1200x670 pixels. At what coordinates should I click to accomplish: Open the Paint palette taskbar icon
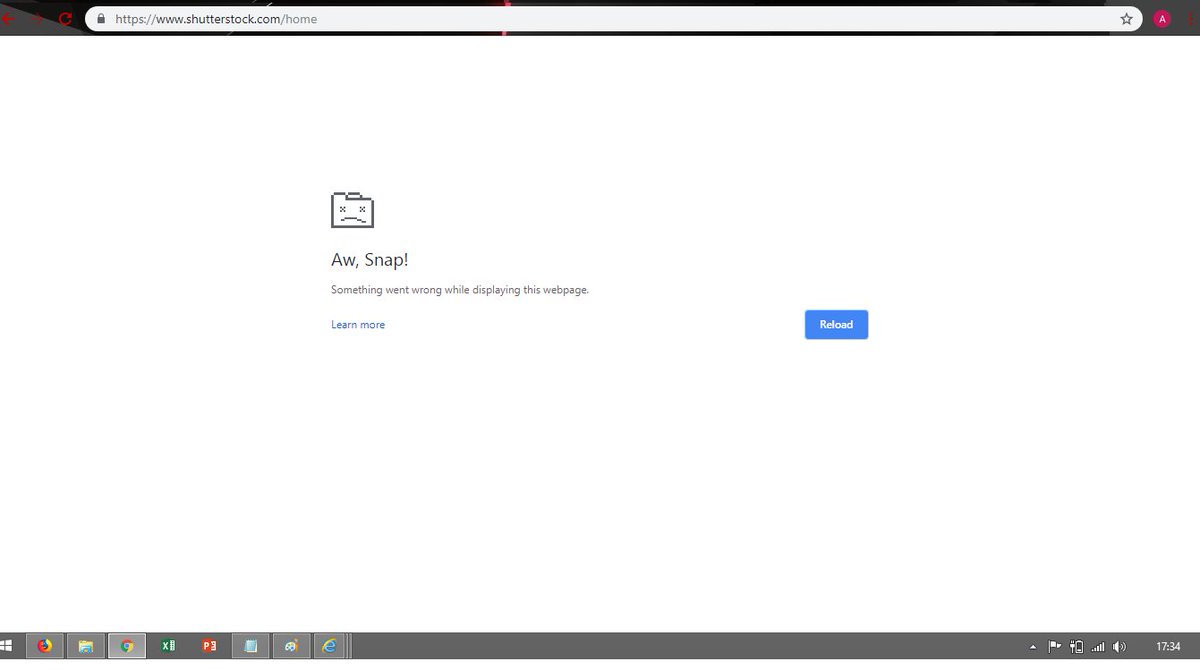tap(291, 646)
